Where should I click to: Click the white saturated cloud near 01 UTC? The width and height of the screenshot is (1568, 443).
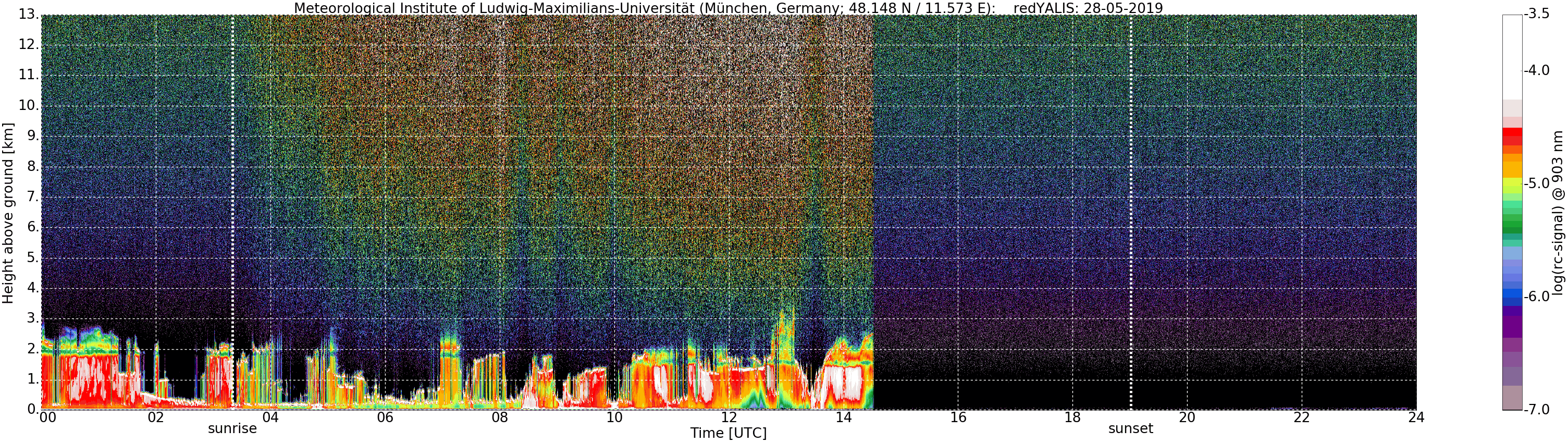point(91,377)
